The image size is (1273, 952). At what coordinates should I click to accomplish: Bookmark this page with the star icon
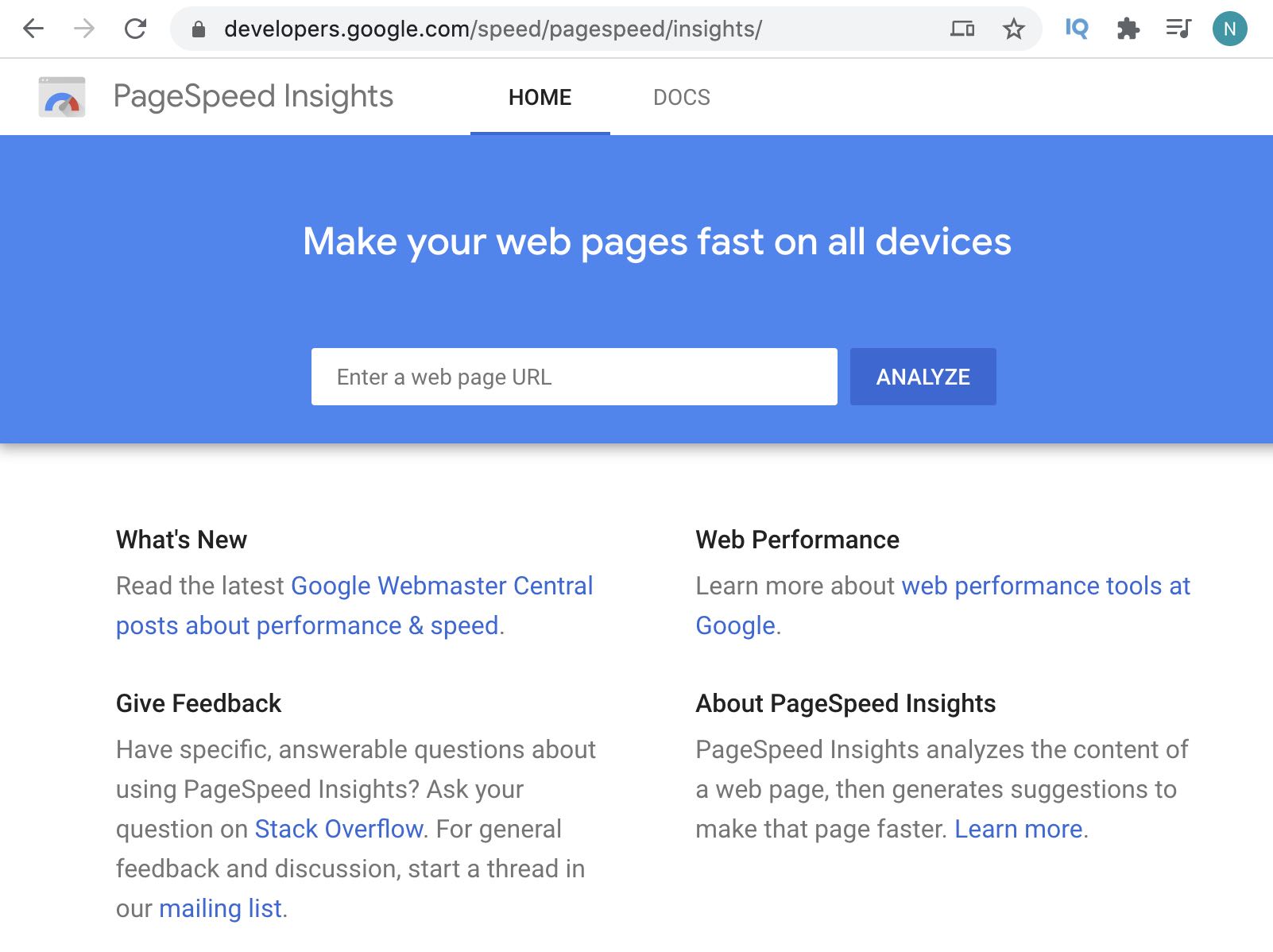[x=1013, y=29]
